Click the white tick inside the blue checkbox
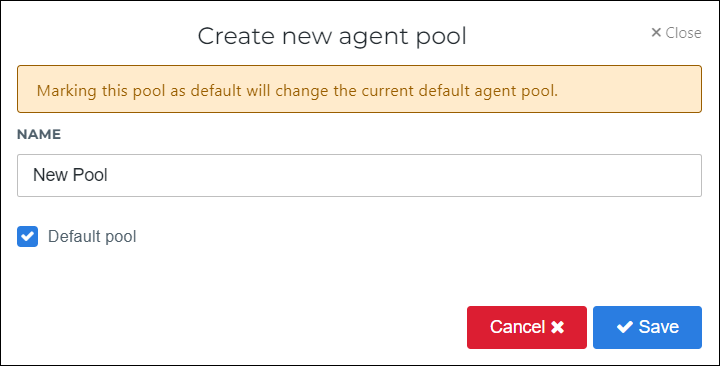The width and height of the screenshot is (720, 366). tap(28, 236)
